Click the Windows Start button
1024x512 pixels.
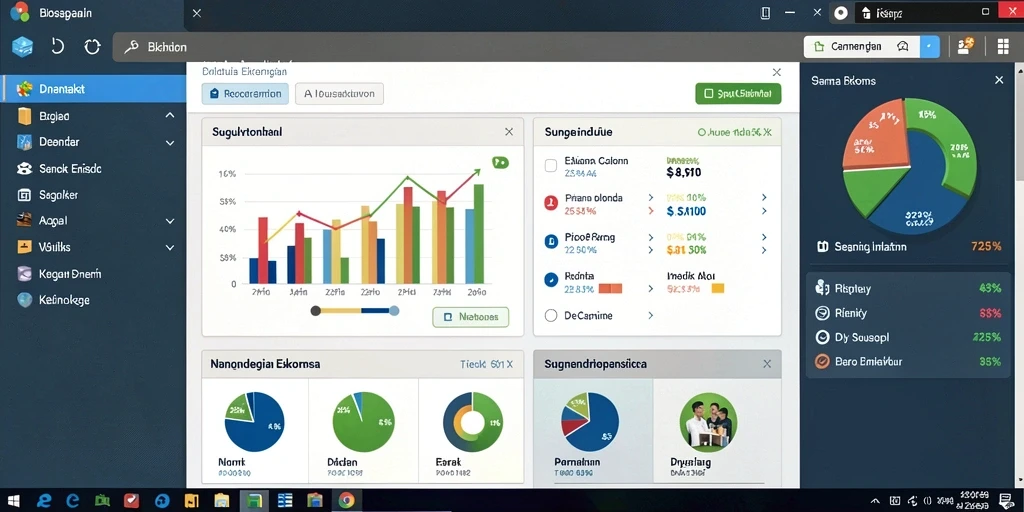14,500
